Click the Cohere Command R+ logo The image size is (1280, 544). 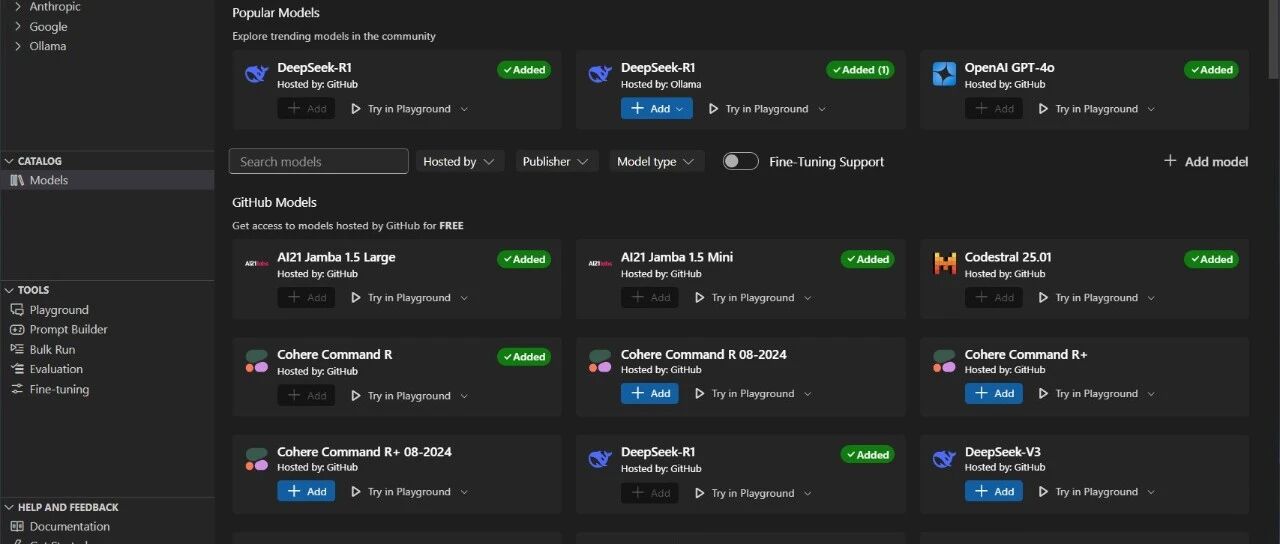tap(944, 361)
